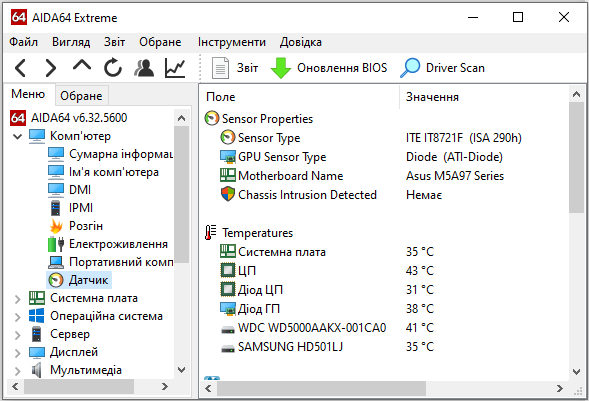Expand the Системна плата tree node

coord(17,299)
